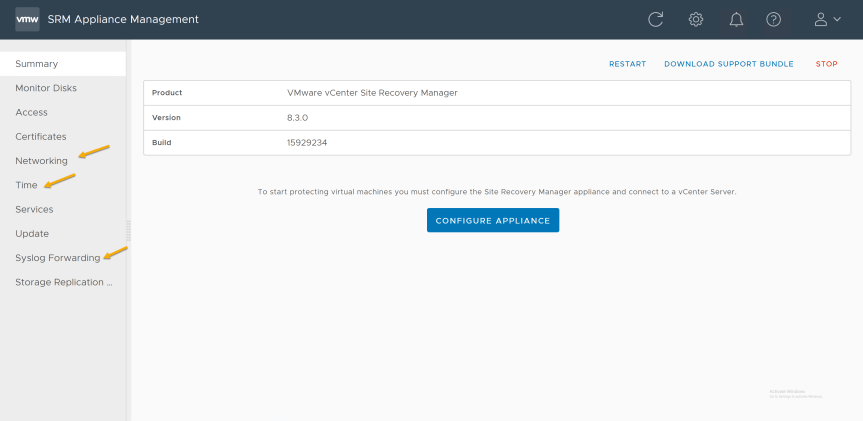Screen dimensions: 863x421
Task: Click the sidebar collapse handle
Action: pyautogui.click(x=129, y=231)
